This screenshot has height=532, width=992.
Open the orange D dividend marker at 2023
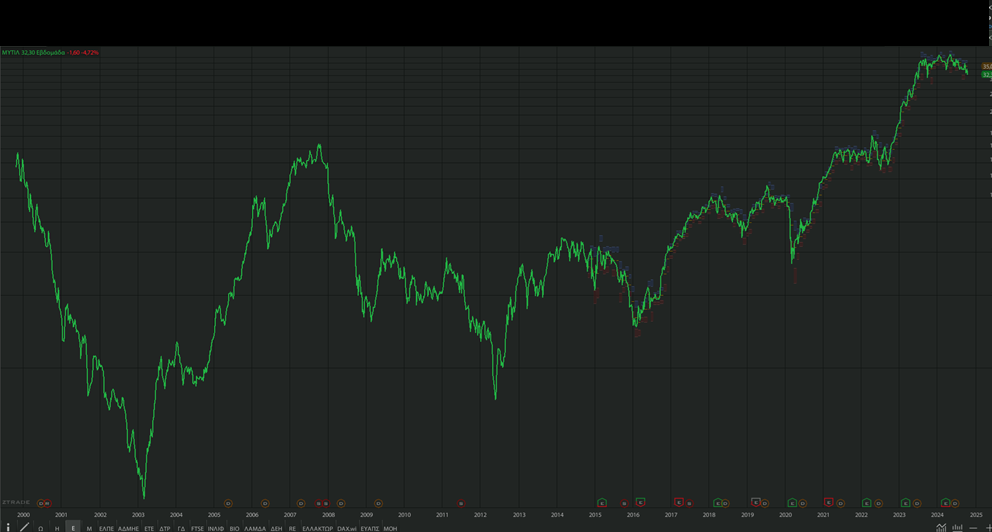(x=917, y=504)
